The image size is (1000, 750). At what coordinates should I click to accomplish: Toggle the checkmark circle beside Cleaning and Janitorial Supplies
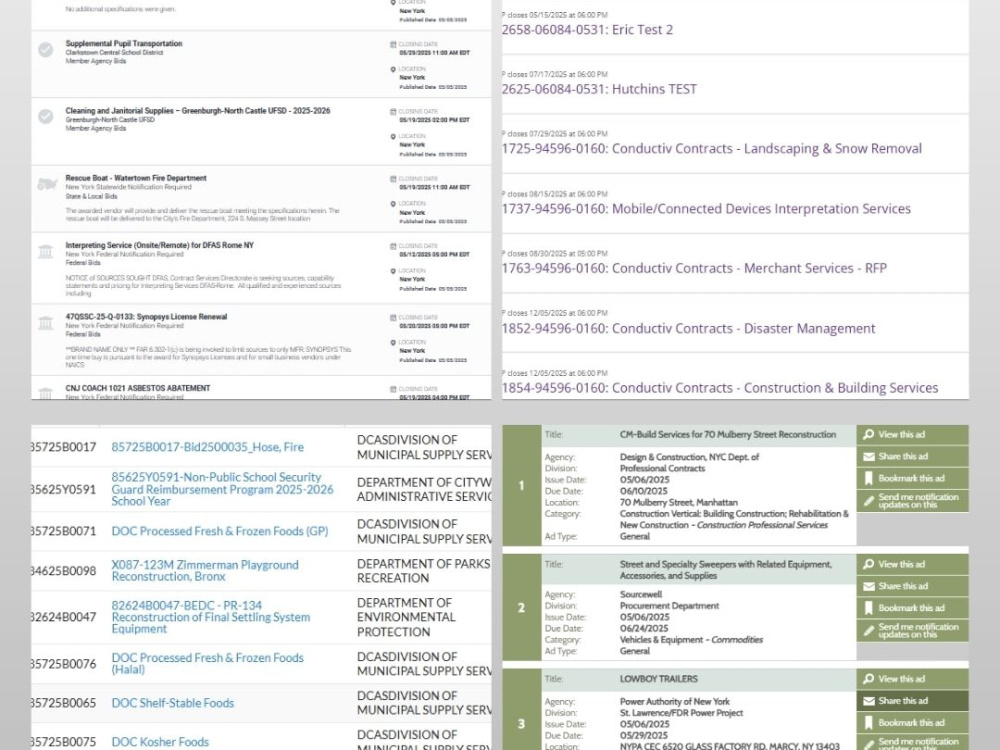[44, 115]
